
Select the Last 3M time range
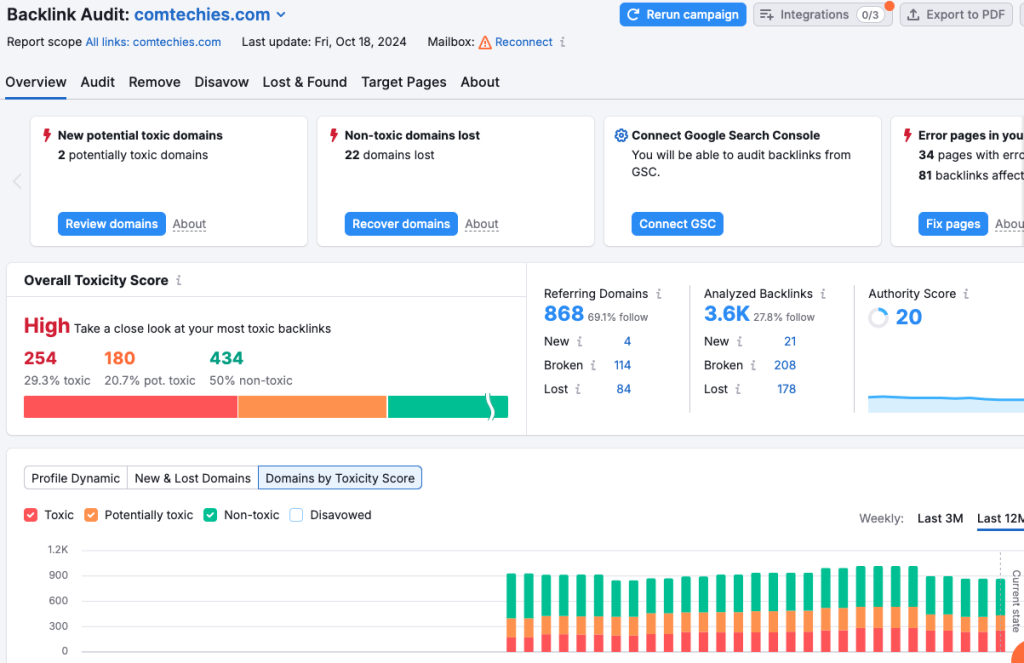click(939, 518)
